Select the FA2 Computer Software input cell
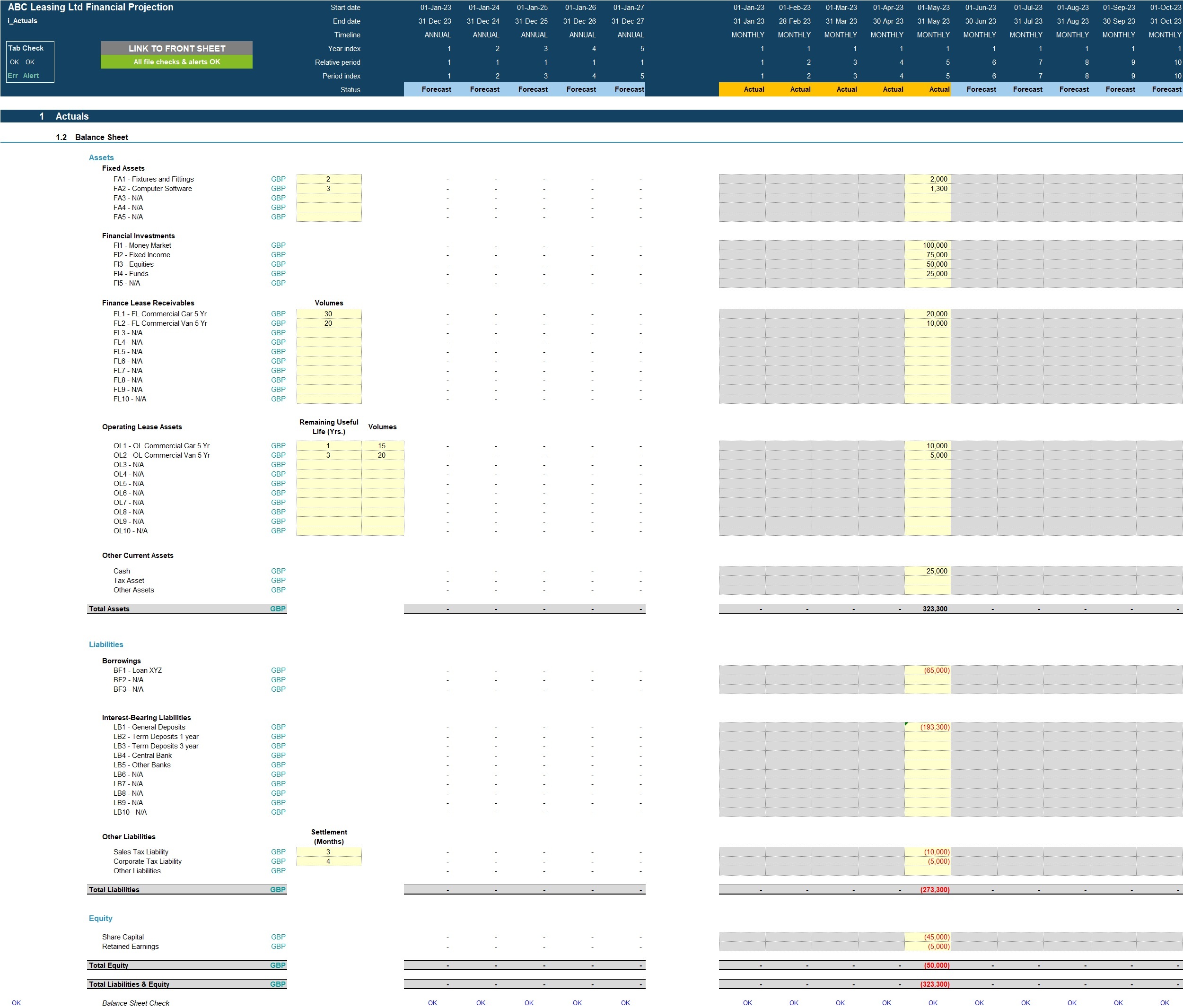 [328, 188]
